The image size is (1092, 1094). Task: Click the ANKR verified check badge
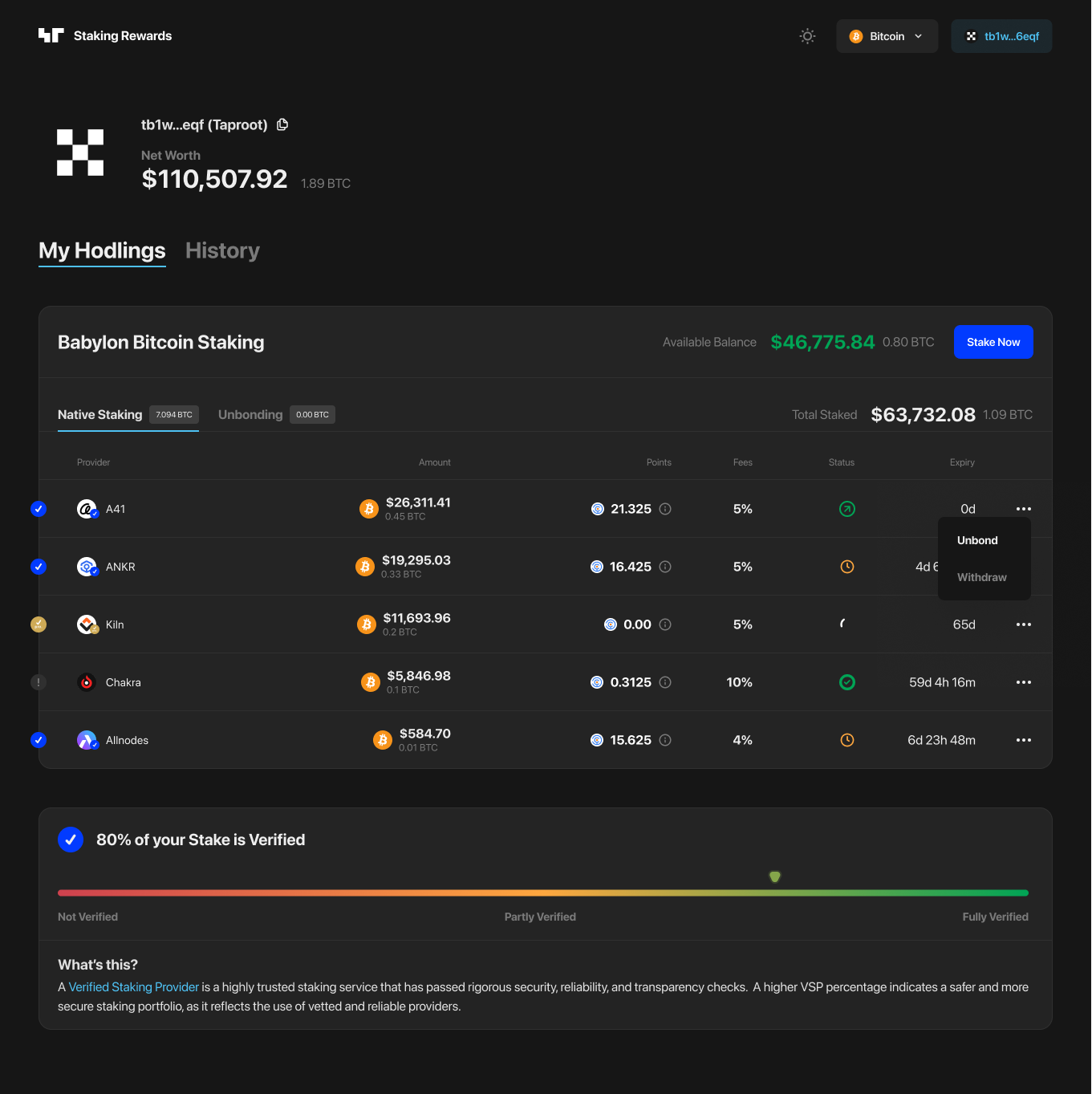39,567
